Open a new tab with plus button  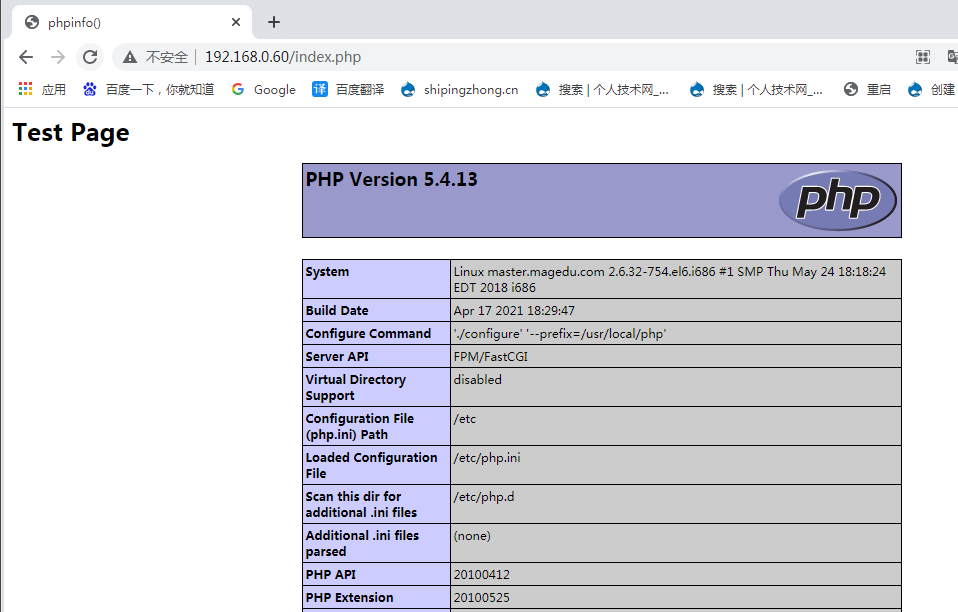(274, 22)
